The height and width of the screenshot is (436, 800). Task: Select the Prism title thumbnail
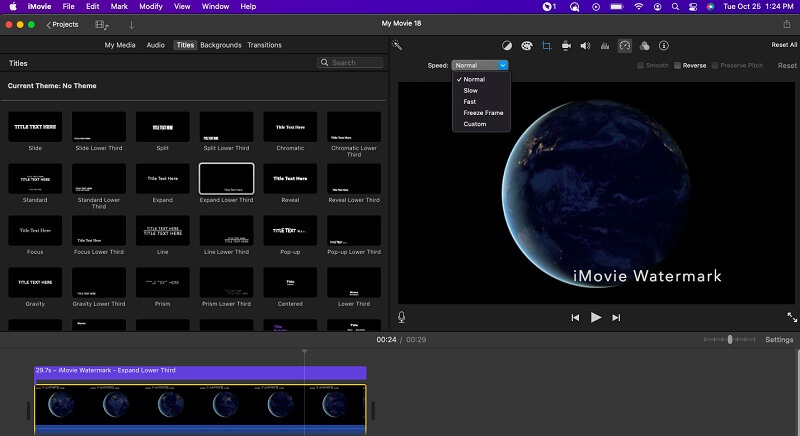coord(163,283)
